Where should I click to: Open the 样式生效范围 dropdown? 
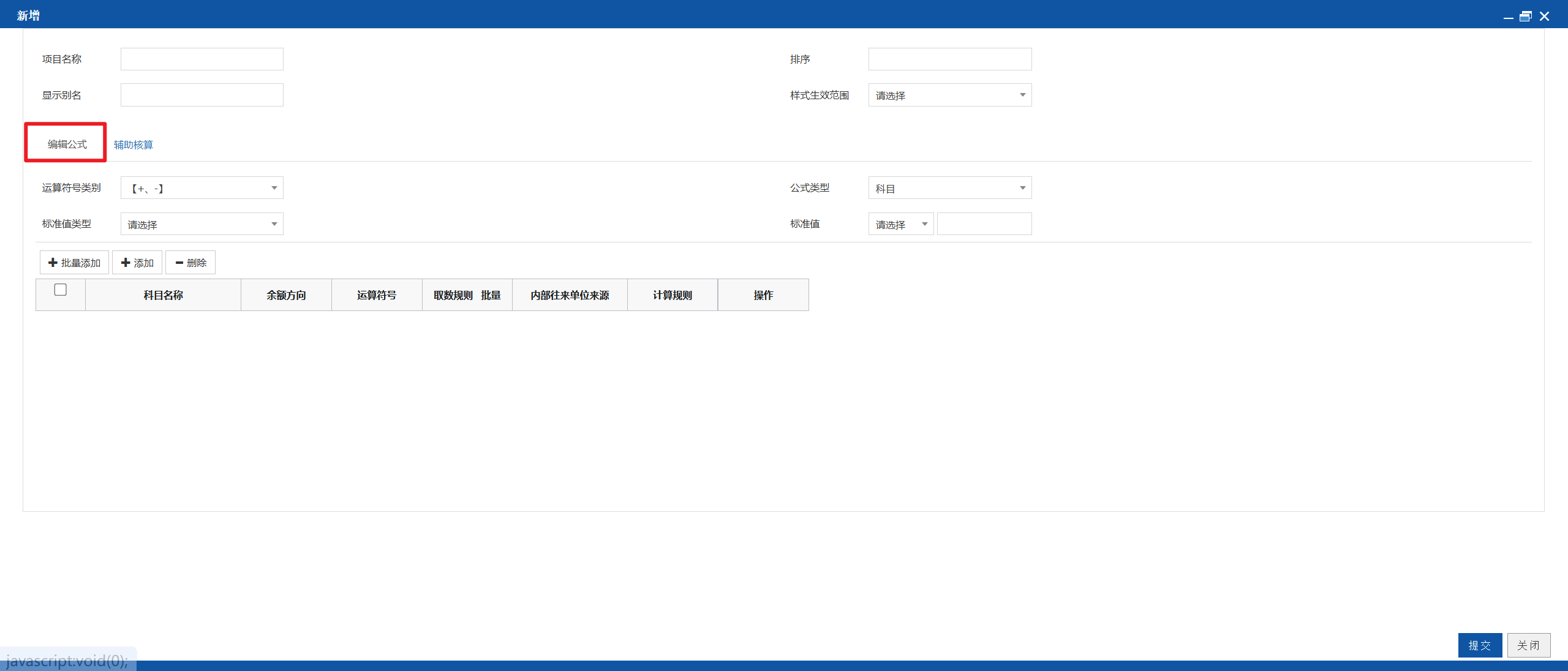click(950, 95)
